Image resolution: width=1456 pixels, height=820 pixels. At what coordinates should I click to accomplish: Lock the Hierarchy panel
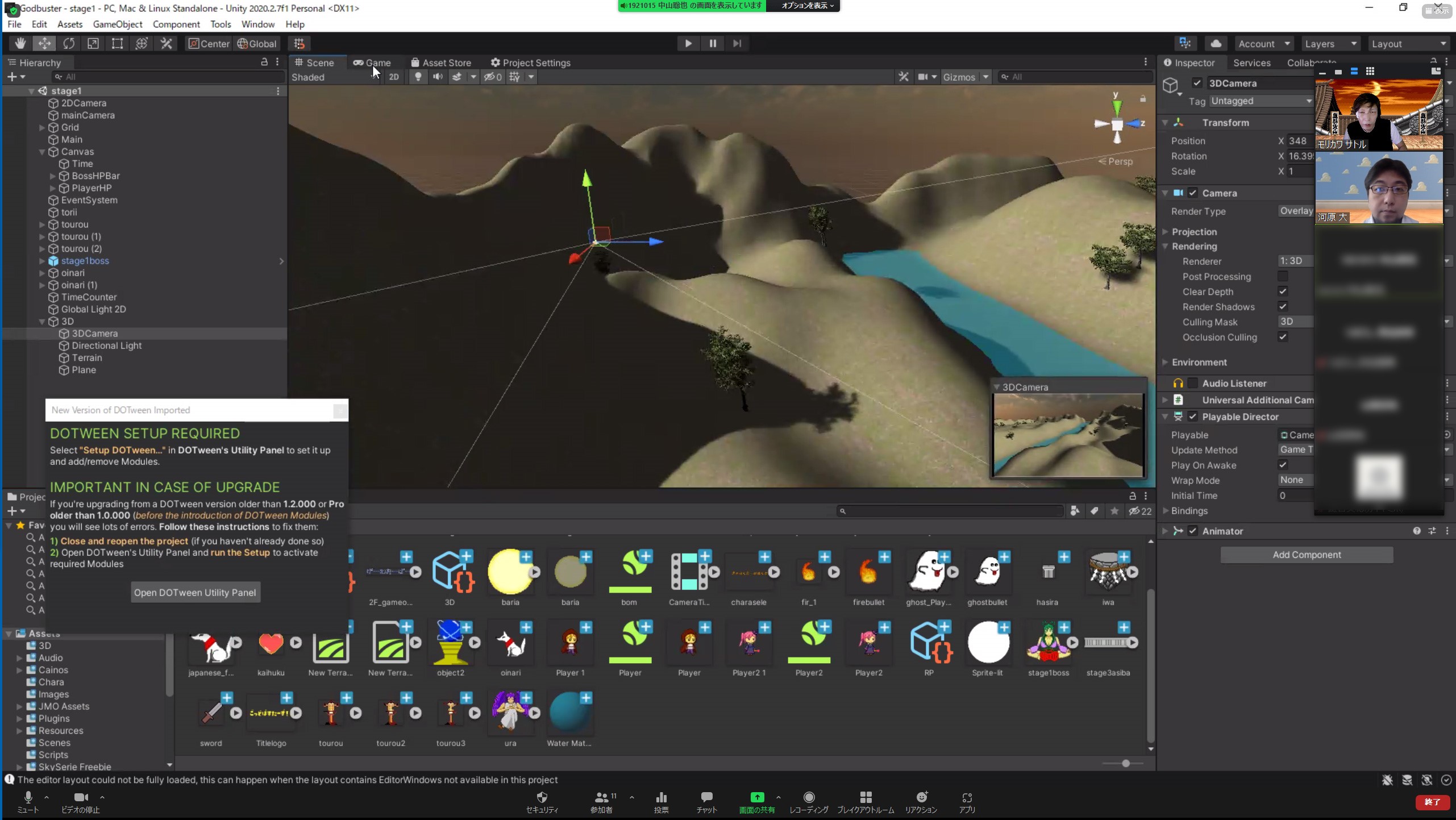pyautogui.click(x=264, y=62)
